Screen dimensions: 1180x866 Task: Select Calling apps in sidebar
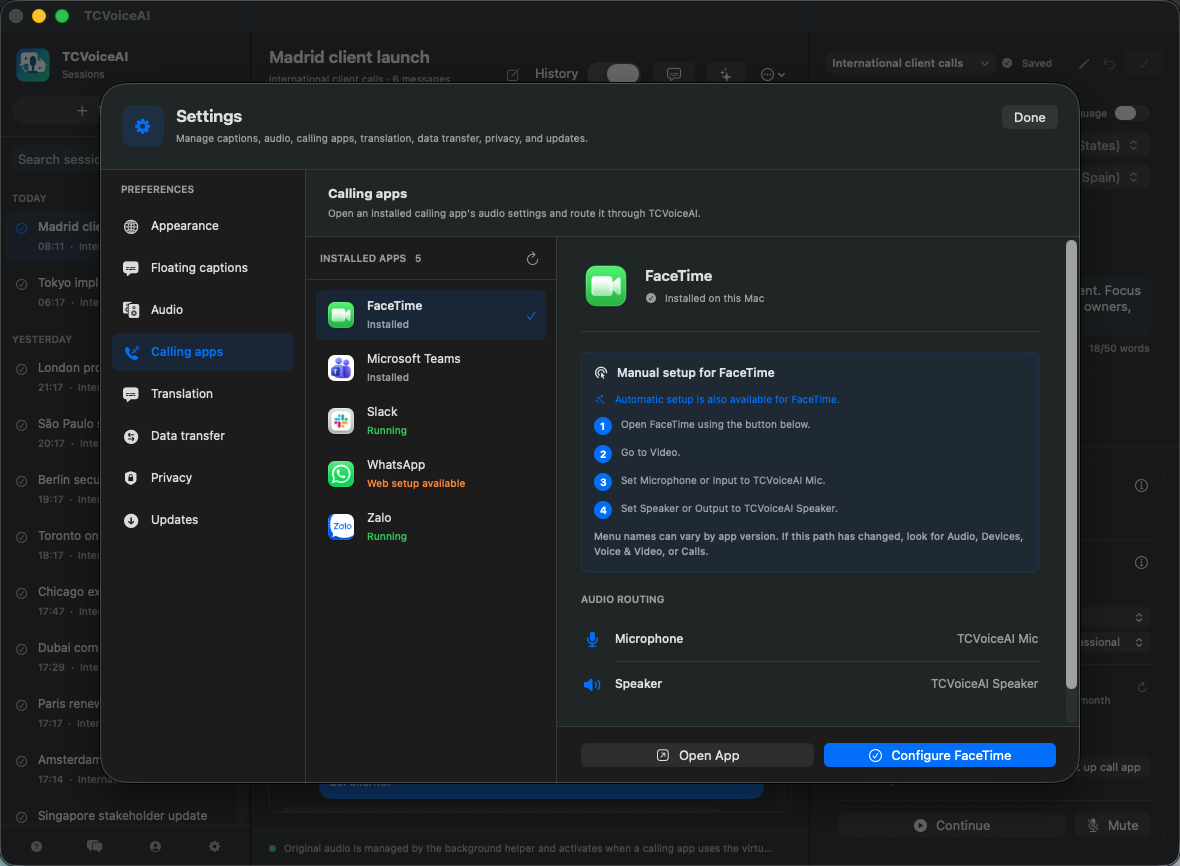(202, 352)
